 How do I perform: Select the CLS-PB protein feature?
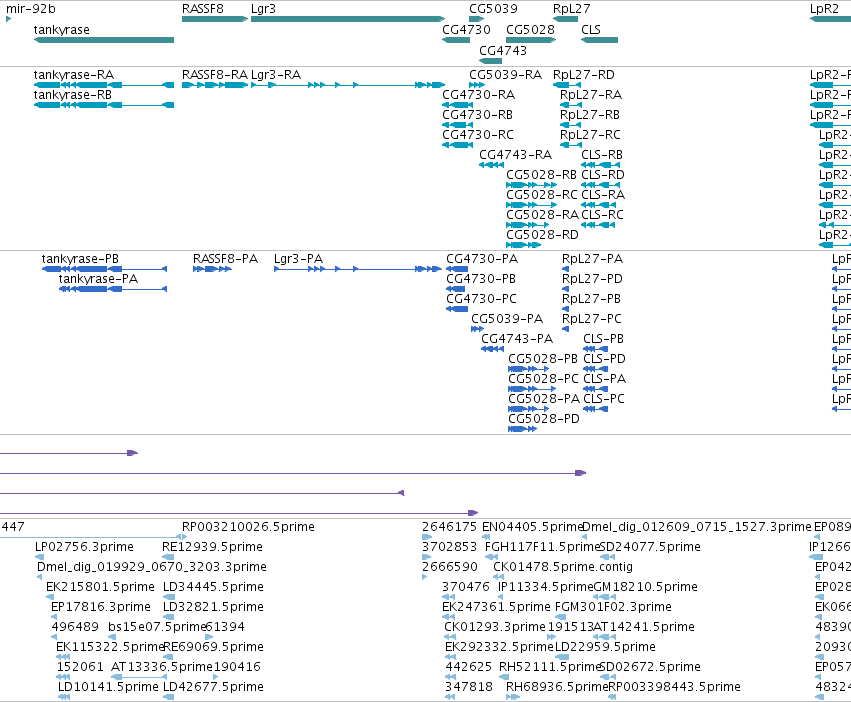click(595, 349)
